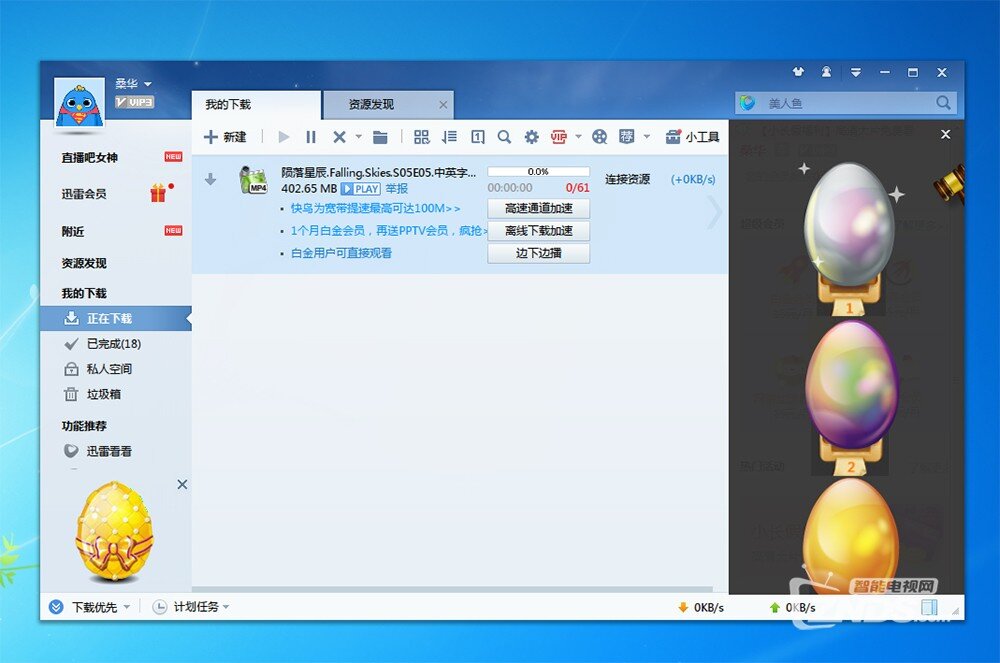1000x663 pixels.
Task: Close the golden egg ad in sidebar
Action: 182,484
